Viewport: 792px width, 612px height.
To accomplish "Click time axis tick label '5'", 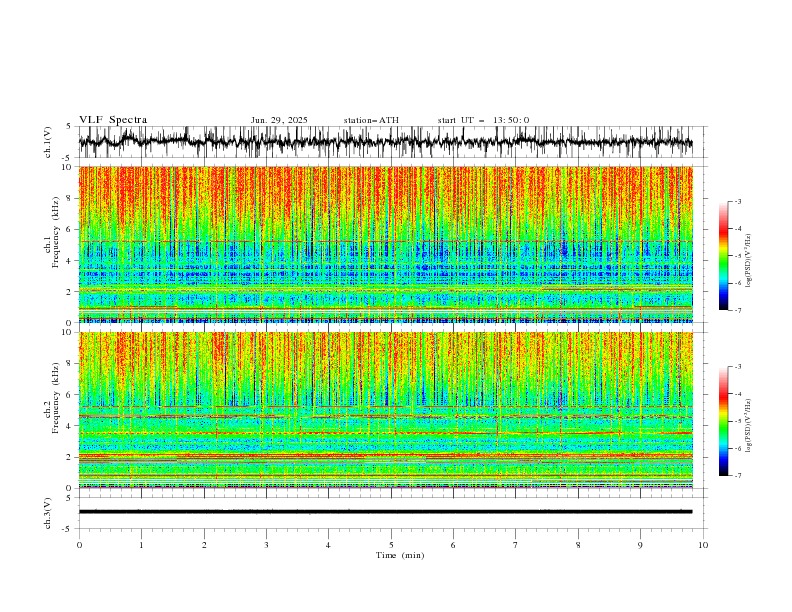I will pos(391,545).
